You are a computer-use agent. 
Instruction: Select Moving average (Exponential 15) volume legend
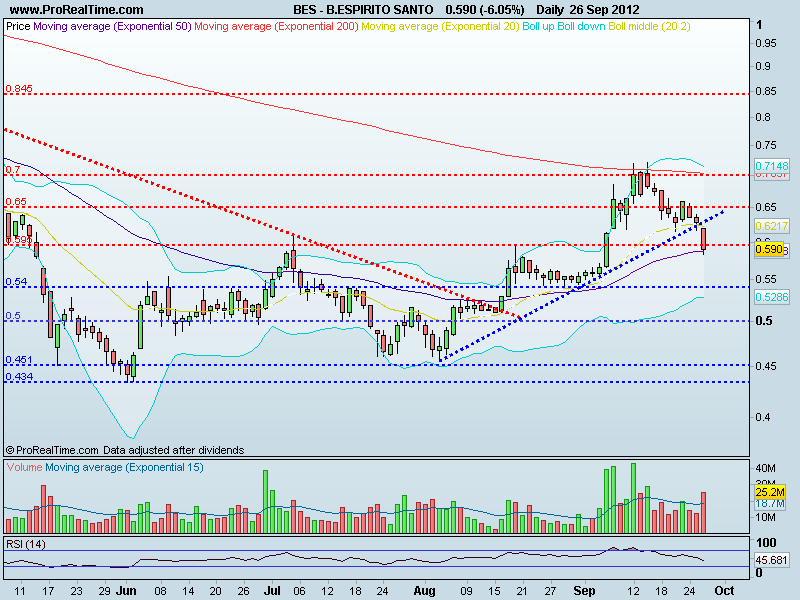tap(124, 467)
